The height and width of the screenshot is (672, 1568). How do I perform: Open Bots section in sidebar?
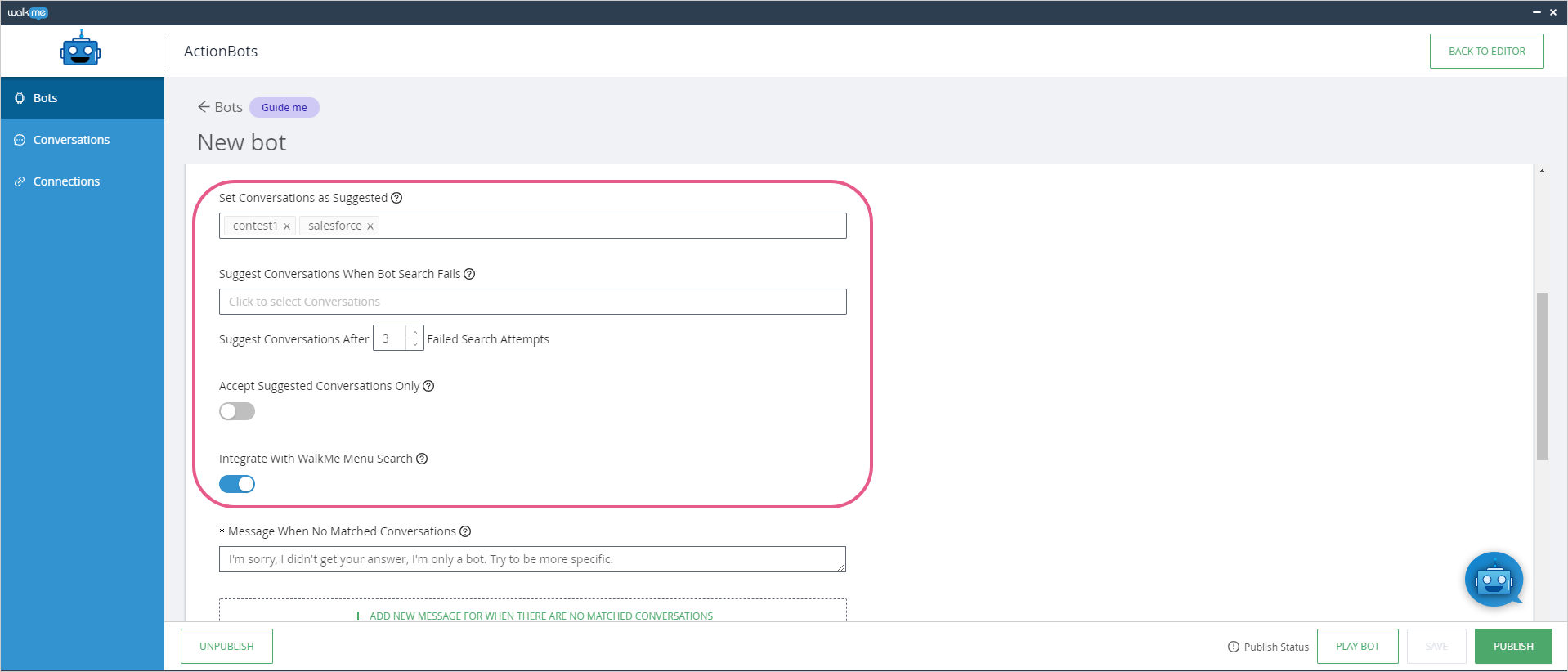[x=82, y=98]
